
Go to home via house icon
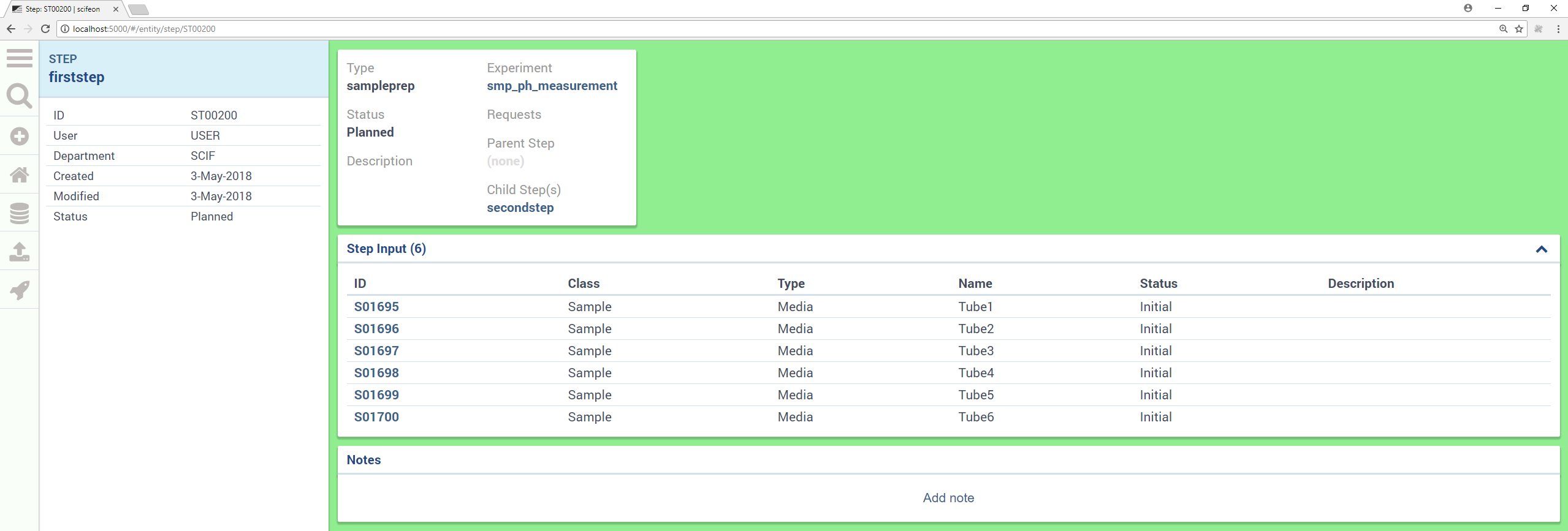tap(20, 175)
